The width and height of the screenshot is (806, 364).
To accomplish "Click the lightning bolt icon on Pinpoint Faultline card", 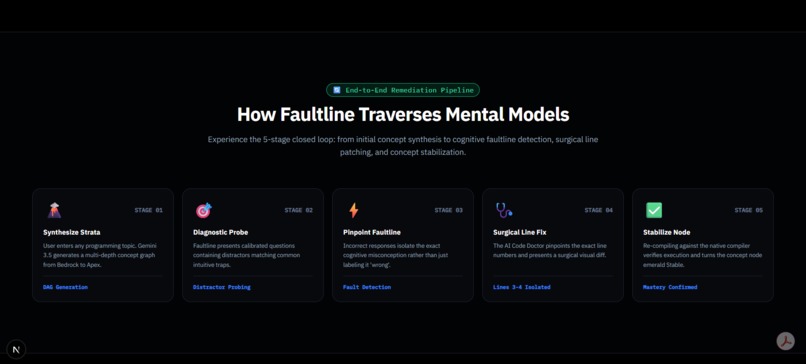I will [354, 210].
